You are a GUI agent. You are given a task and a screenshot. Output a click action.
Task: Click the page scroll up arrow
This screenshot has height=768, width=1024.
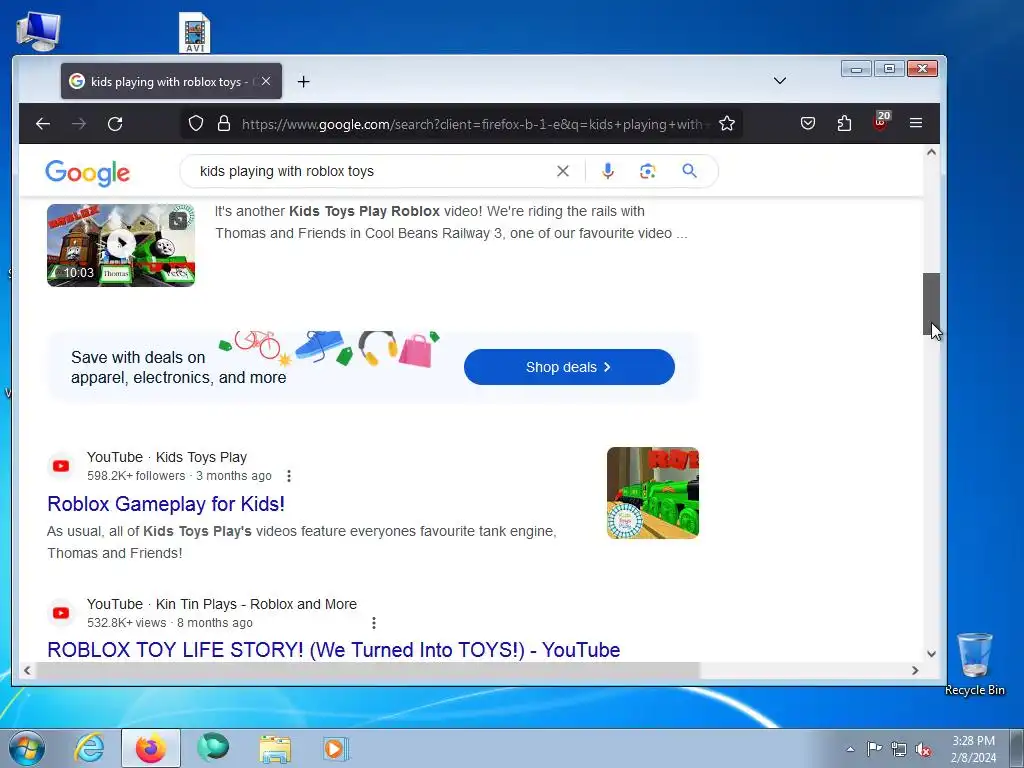931,152
